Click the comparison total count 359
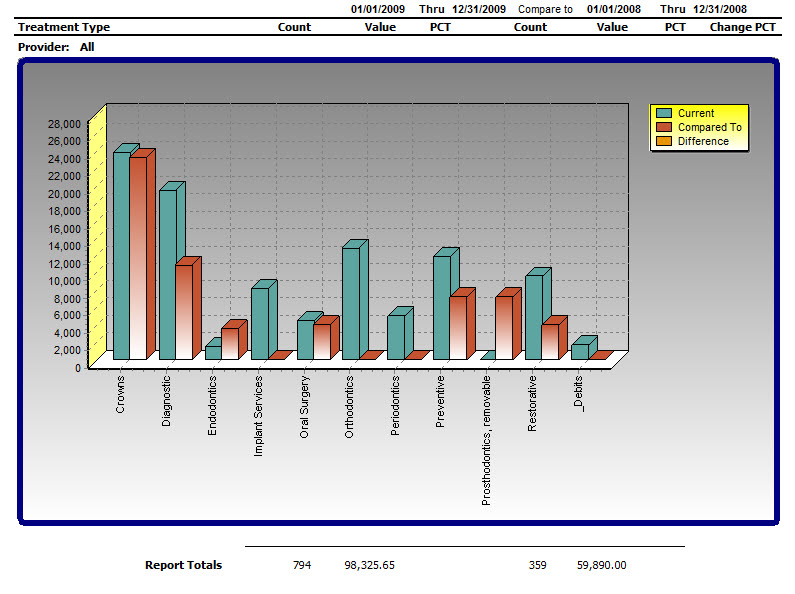This screenshot has height=594, width=795. tap(537, 565)
